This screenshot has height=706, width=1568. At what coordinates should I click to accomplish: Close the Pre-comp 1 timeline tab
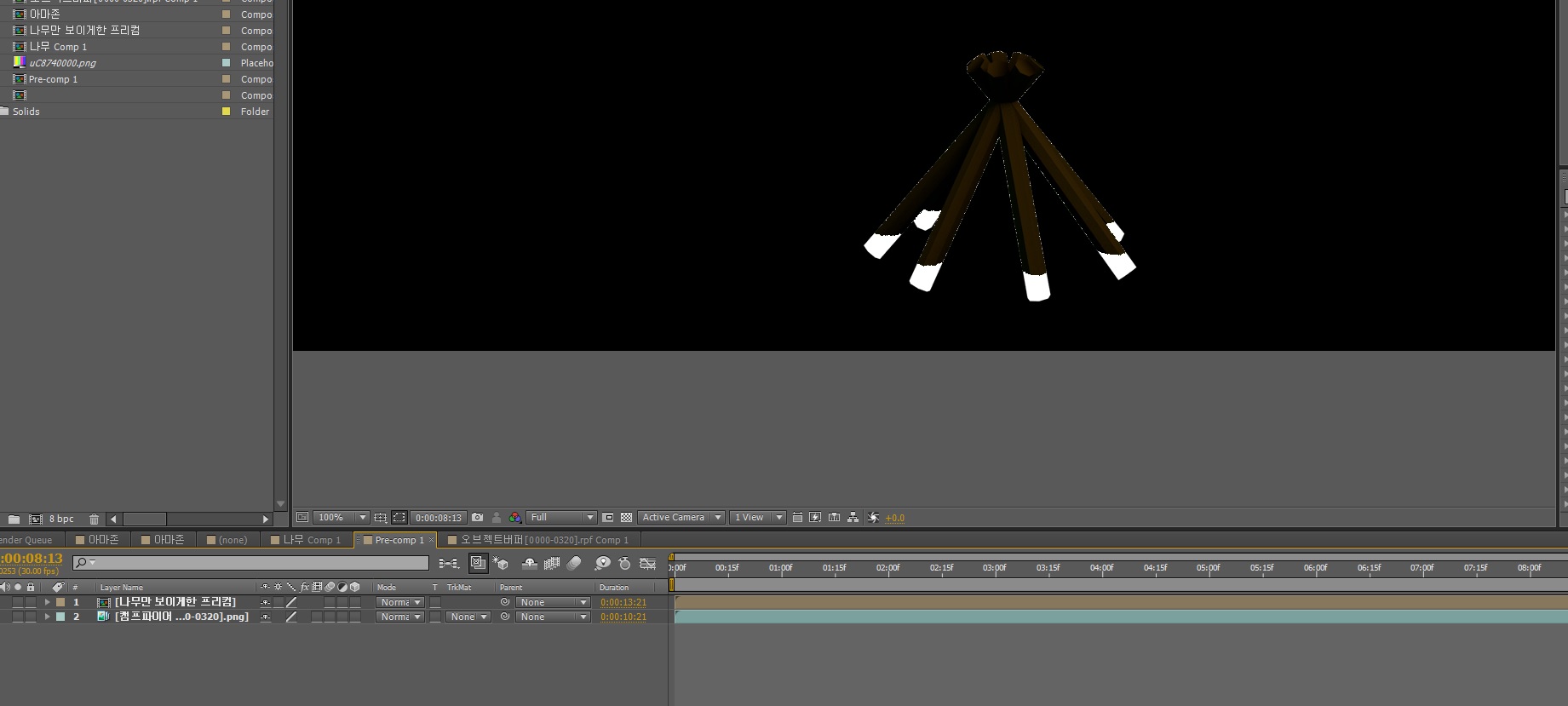(432, 540)
